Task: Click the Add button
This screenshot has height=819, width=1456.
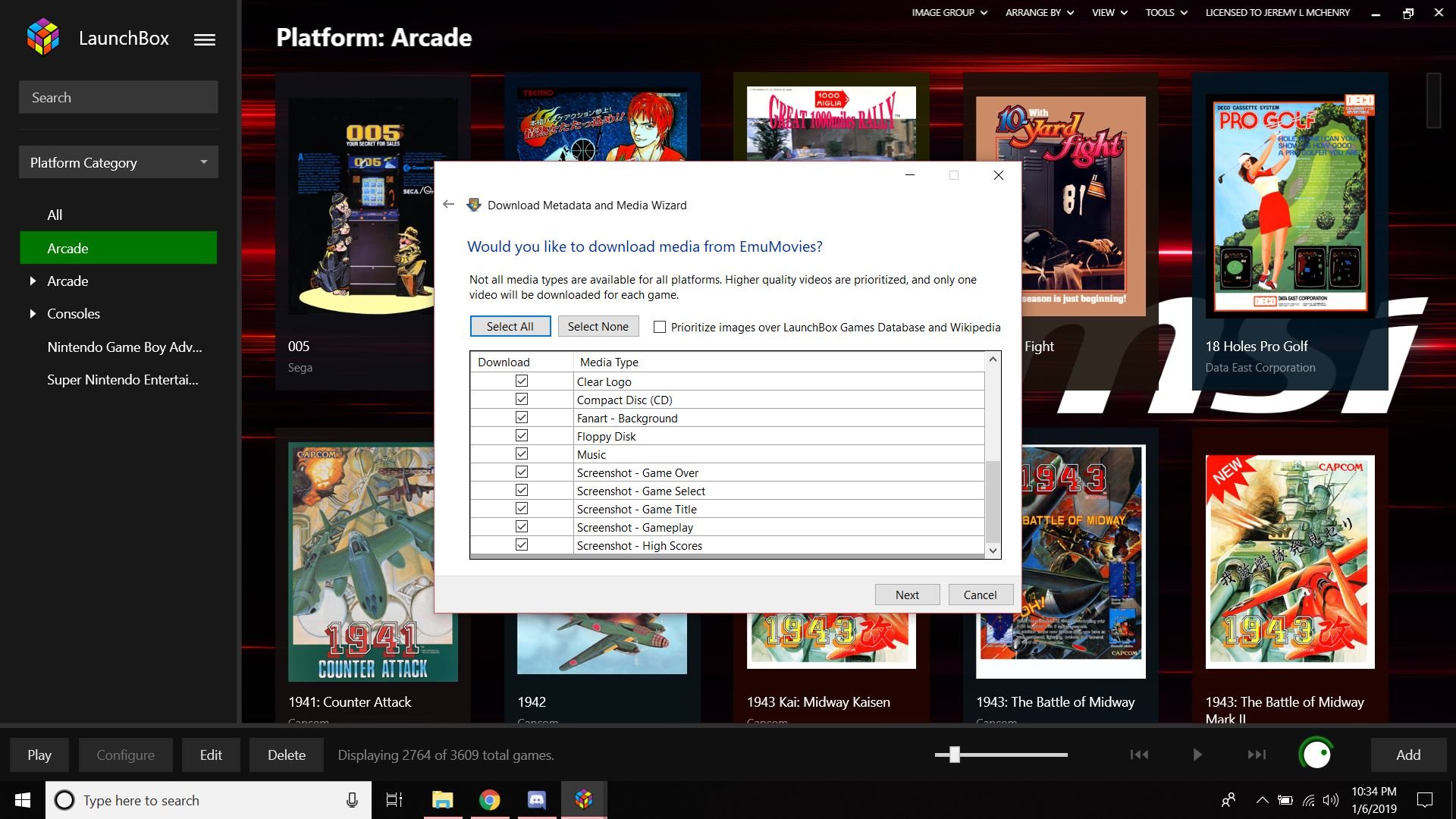Action: [1408, 755]
